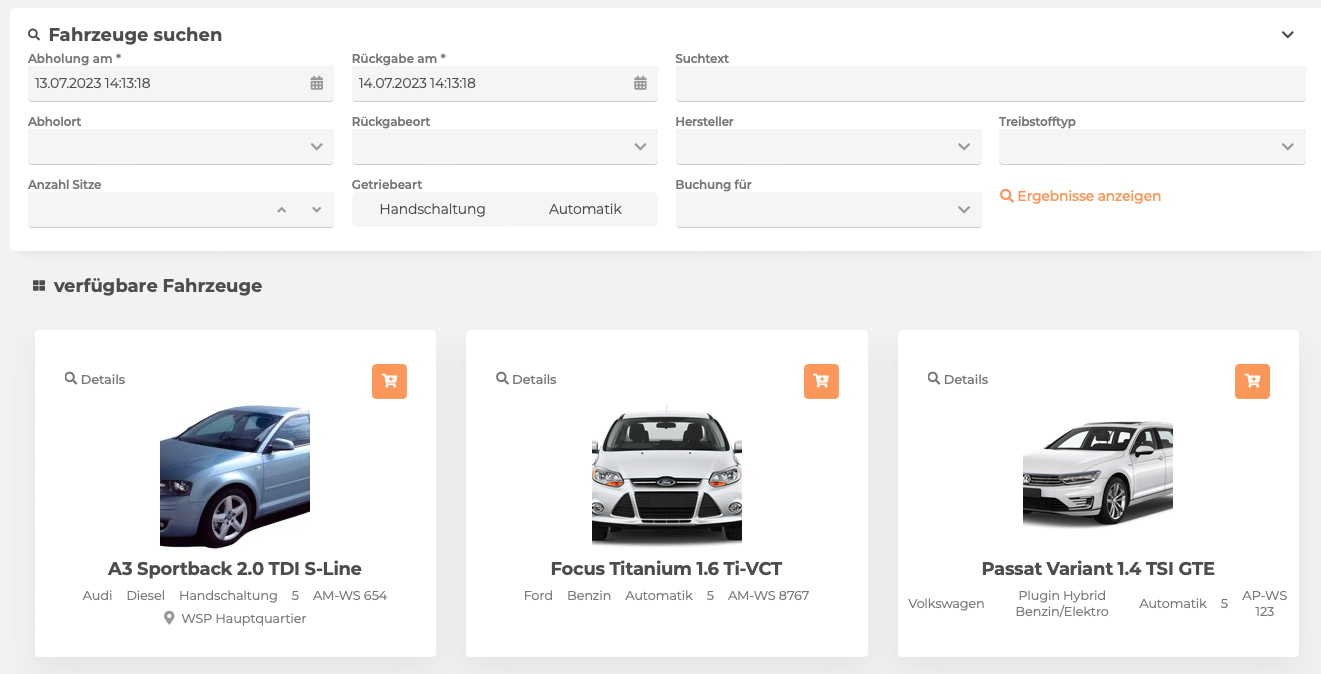Open the Buchung für dropdown
The image size is (1321, 674).
pos(829,210)
